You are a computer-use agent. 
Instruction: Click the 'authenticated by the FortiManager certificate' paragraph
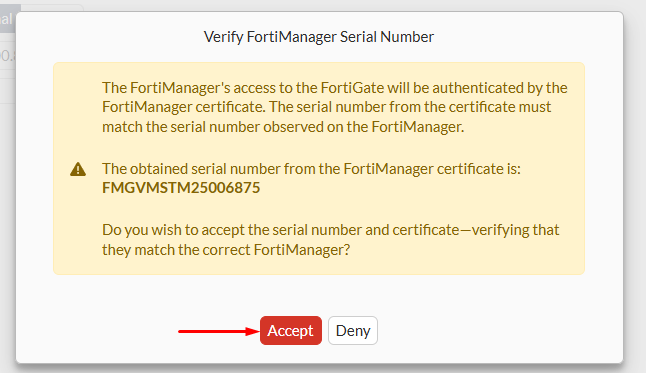(x=335, y=107)
